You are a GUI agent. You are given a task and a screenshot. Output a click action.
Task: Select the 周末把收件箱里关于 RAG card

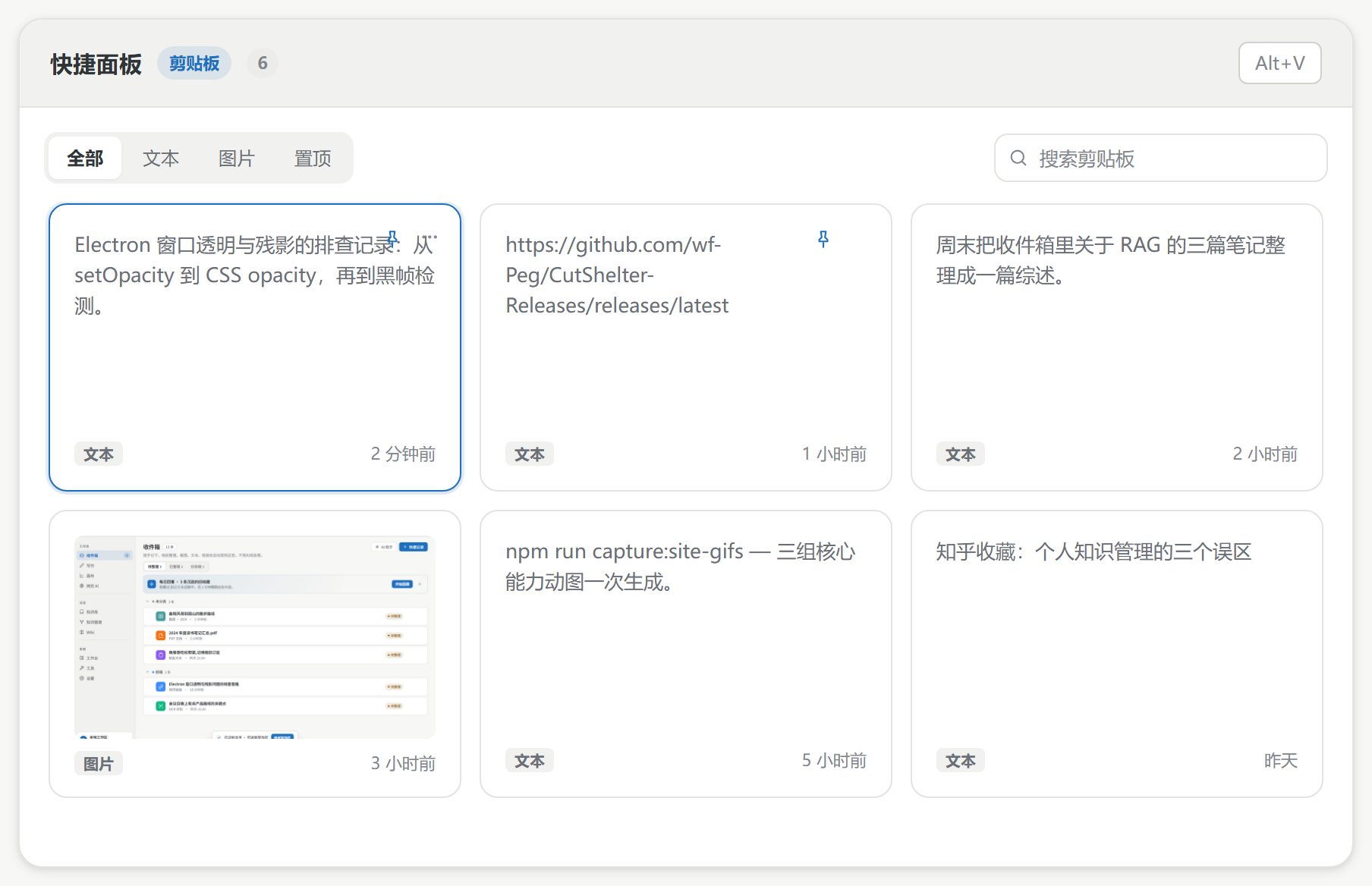click(1117, 347)
